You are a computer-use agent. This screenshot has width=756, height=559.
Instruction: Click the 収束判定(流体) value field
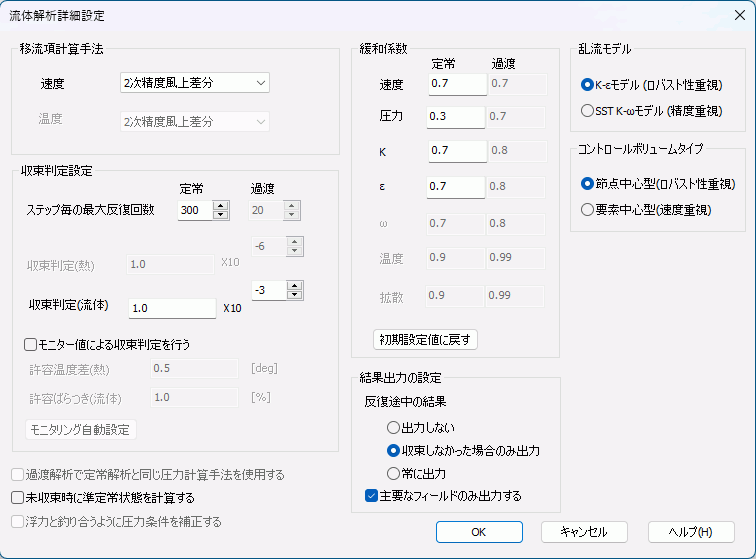tap(171, 308)
